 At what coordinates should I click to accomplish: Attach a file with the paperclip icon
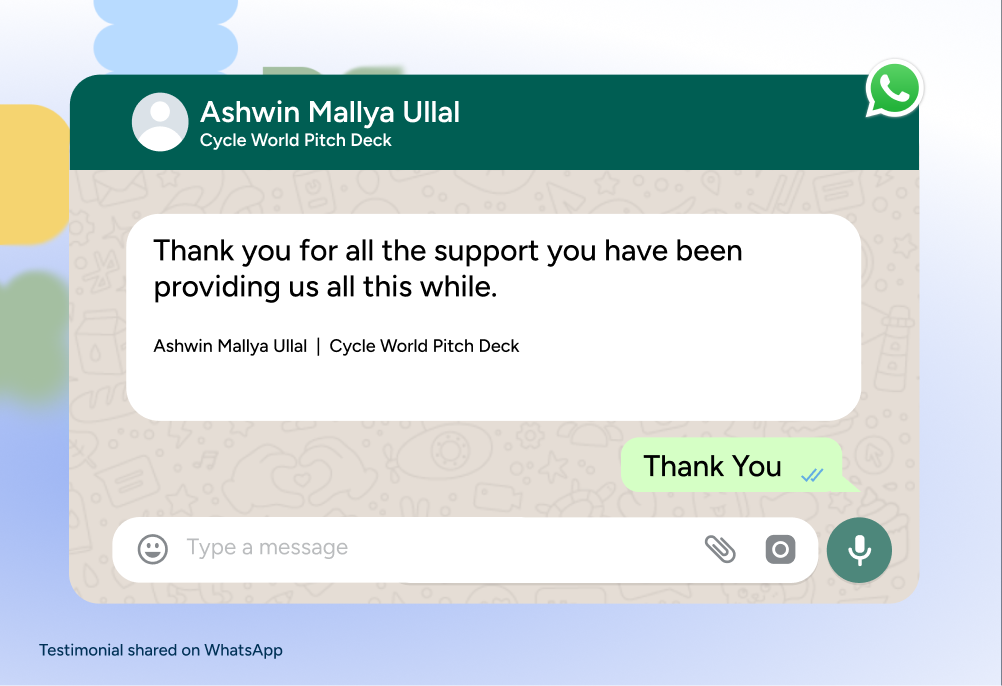click(720, 549)
